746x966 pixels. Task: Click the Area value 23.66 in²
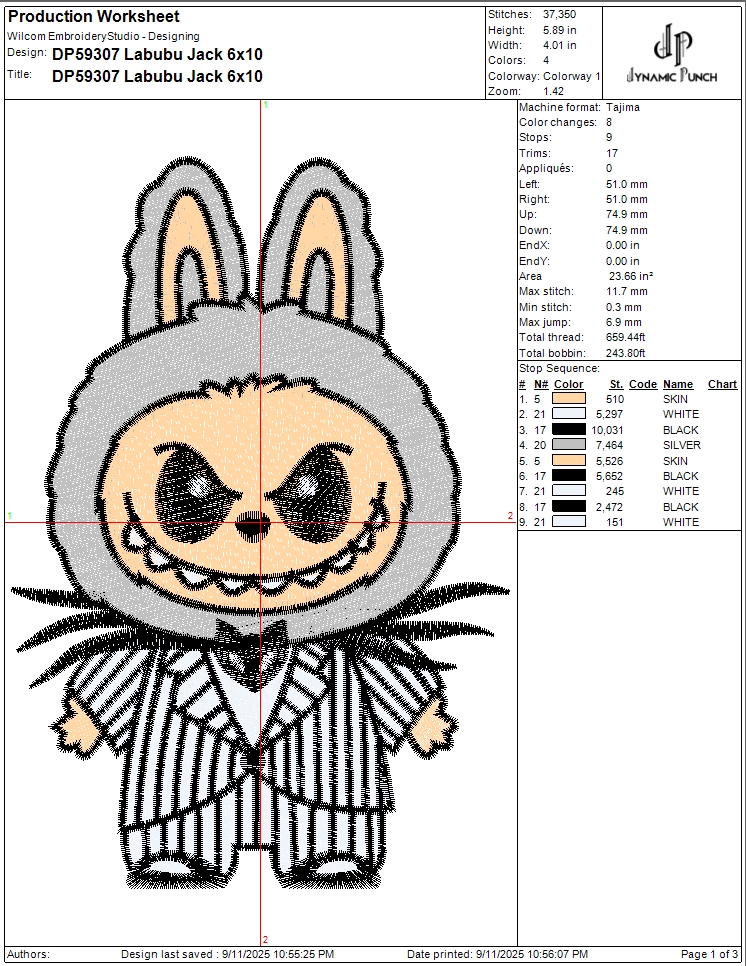point(631,276)
